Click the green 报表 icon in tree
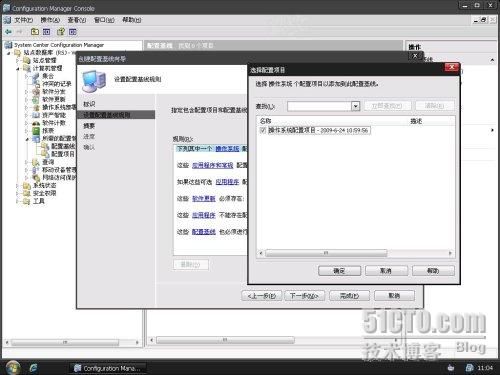500x375 pixels. [x=36, y=131]
